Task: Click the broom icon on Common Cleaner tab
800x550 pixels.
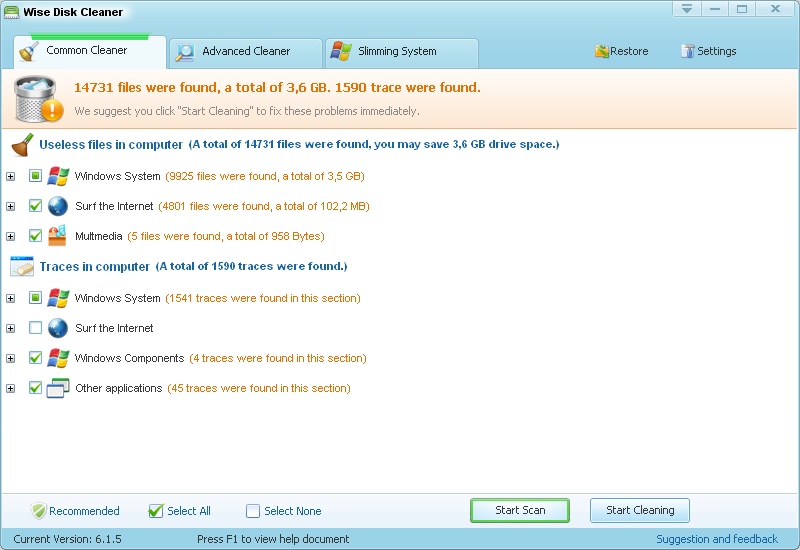Action: 28,51
